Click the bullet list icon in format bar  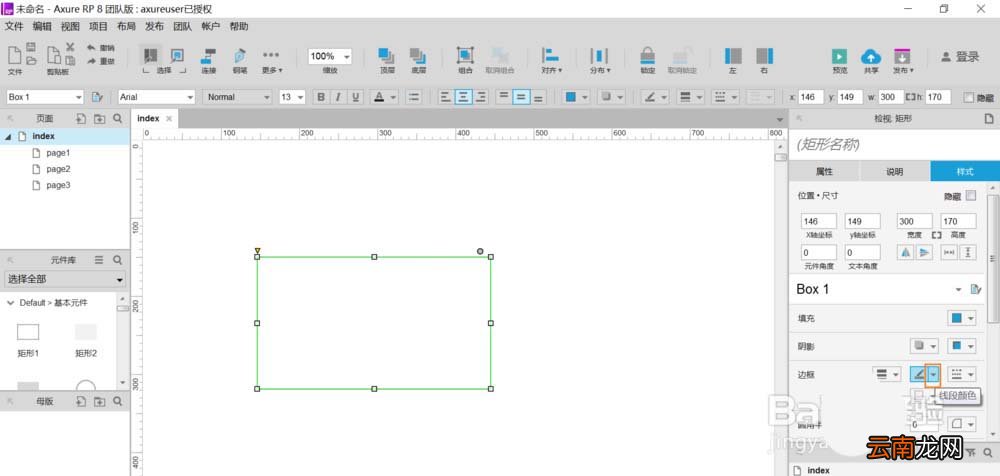pyautogui.click(x=414, y=97)
